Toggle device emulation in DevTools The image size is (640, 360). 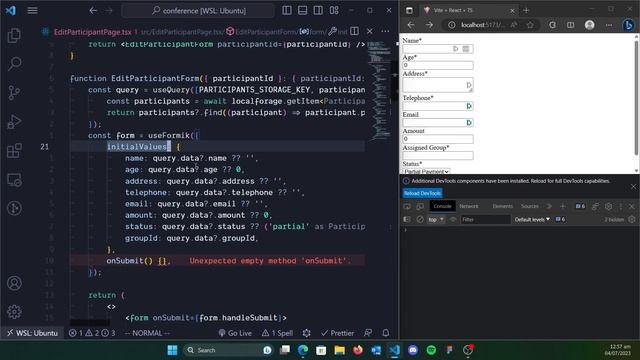coord(420,206)
